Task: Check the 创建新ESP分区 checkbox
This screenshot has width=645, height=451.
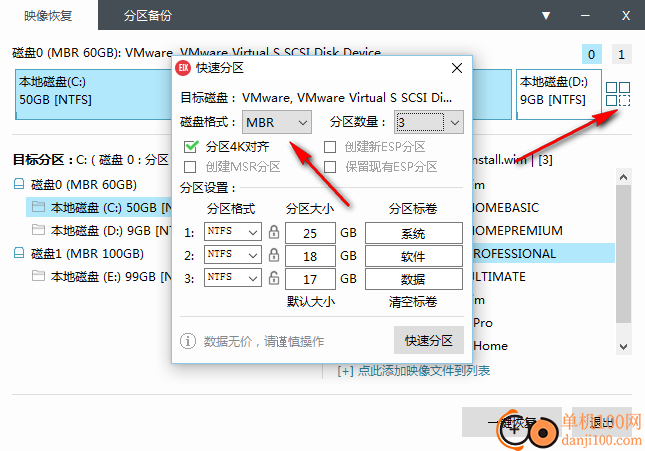Action: (x=330, y=147)
